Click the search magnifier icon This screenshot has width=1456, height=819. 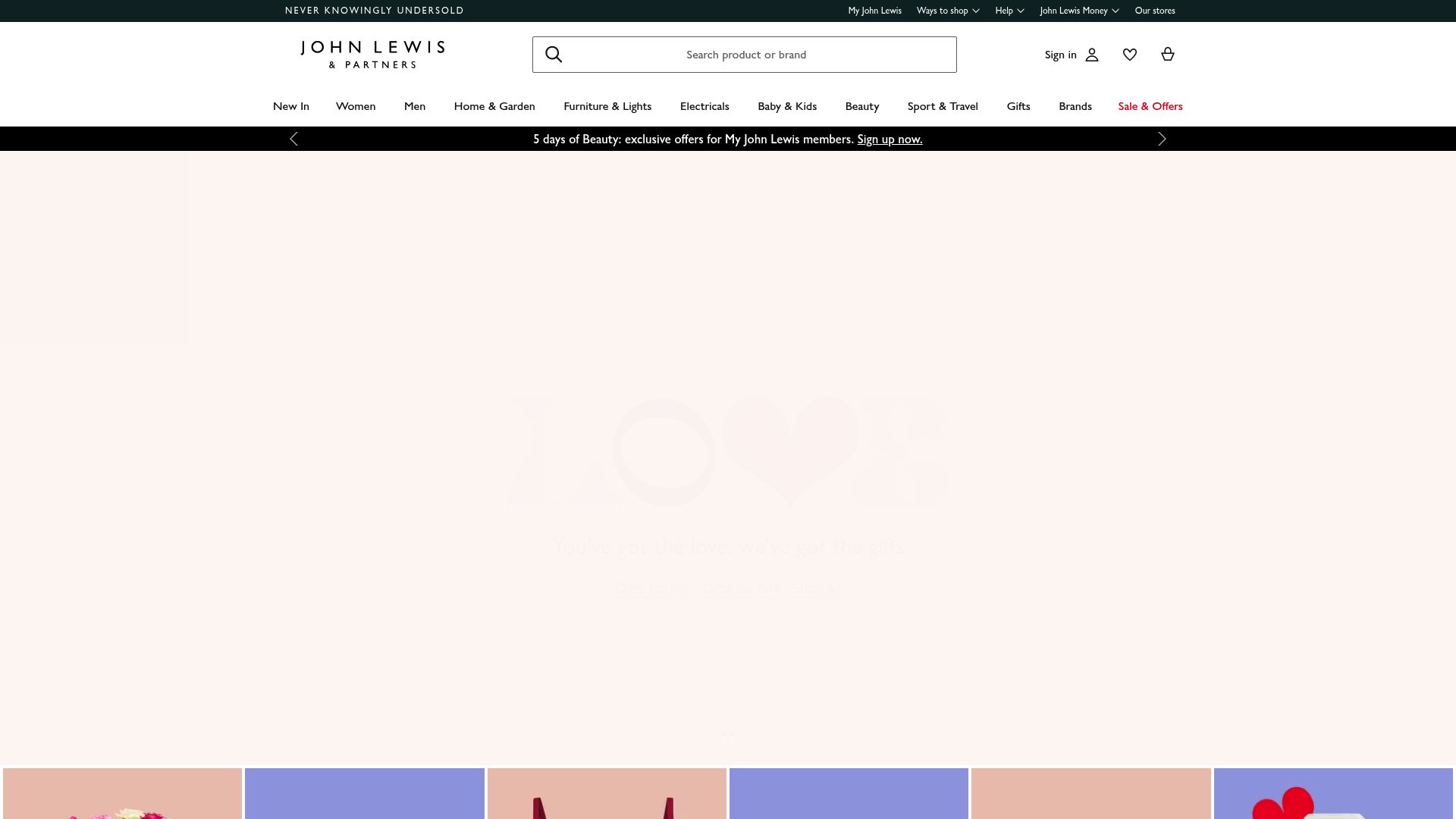(x=554, y=55)
